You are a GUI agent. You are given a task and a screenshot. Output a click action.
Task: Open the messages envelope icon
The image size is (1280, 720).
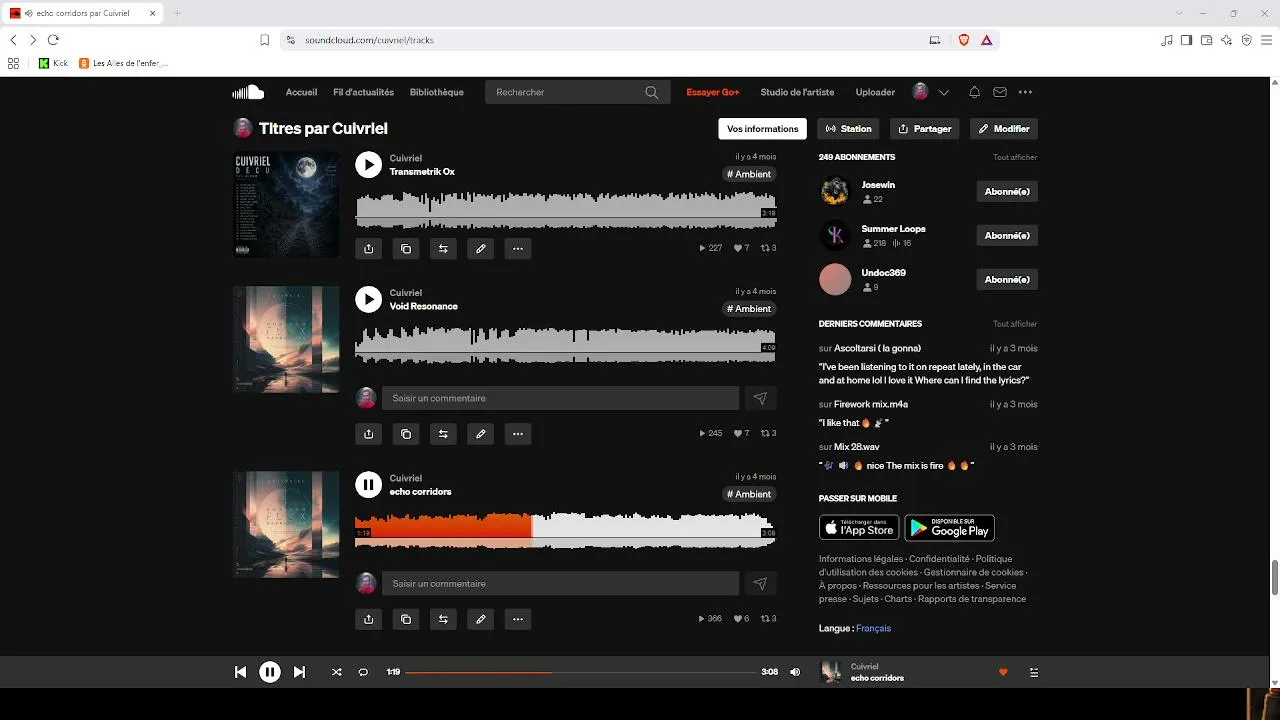(x=1000, y=92)
